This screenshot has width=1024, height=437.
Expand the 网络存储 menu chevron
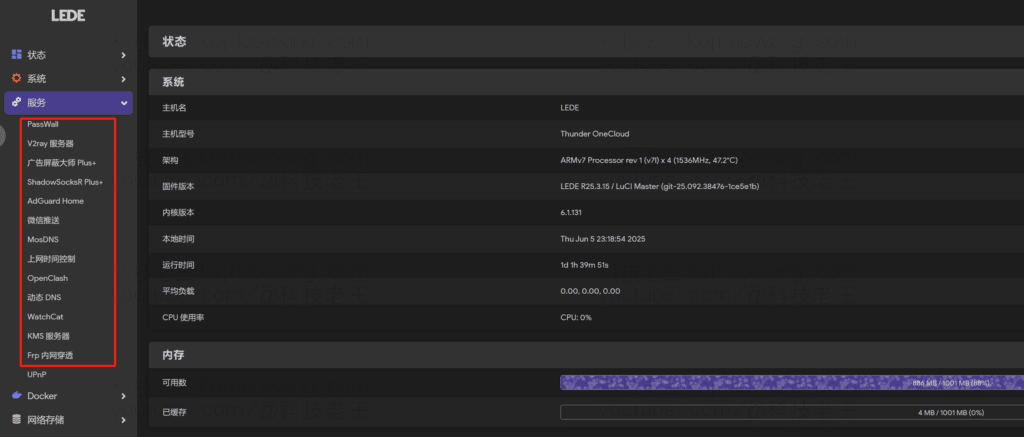[123, 420]
